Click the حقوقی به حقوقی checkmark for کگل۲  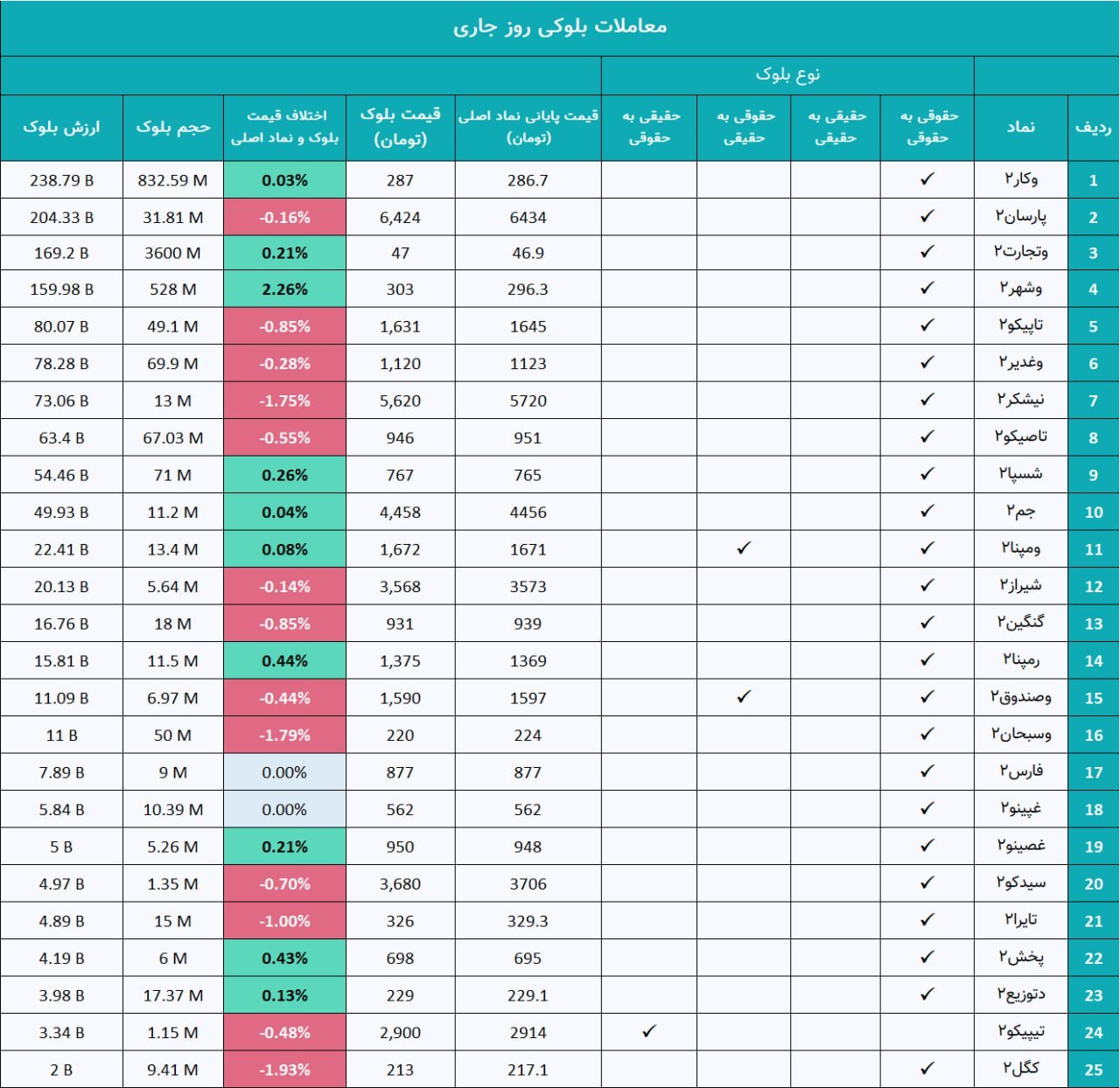[x=927, y=1069]
